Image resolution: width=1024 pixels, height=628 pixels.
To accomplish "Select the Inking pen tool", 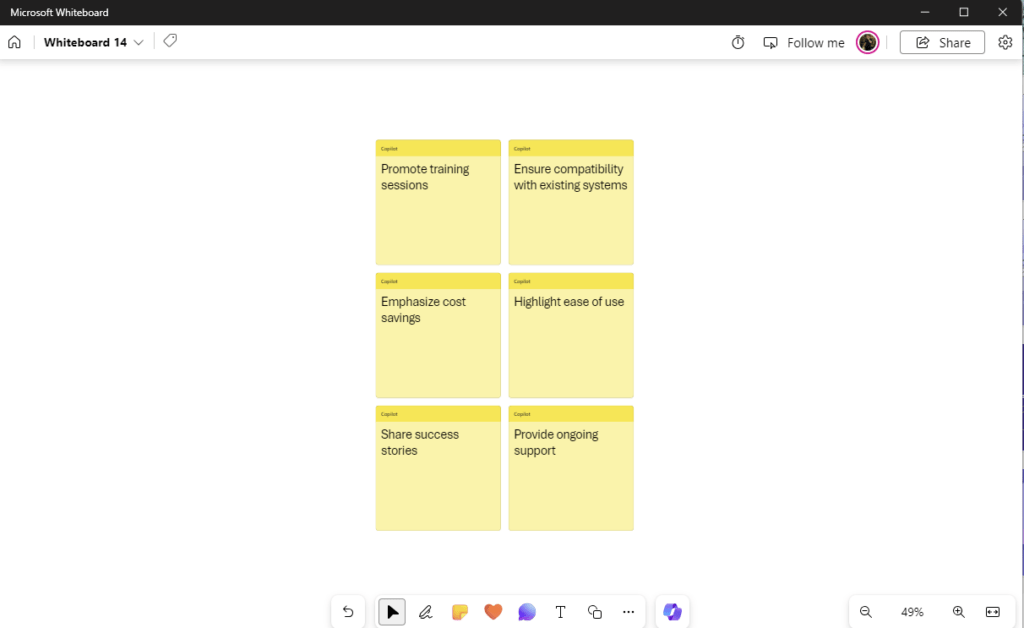I will coord(426,612).
